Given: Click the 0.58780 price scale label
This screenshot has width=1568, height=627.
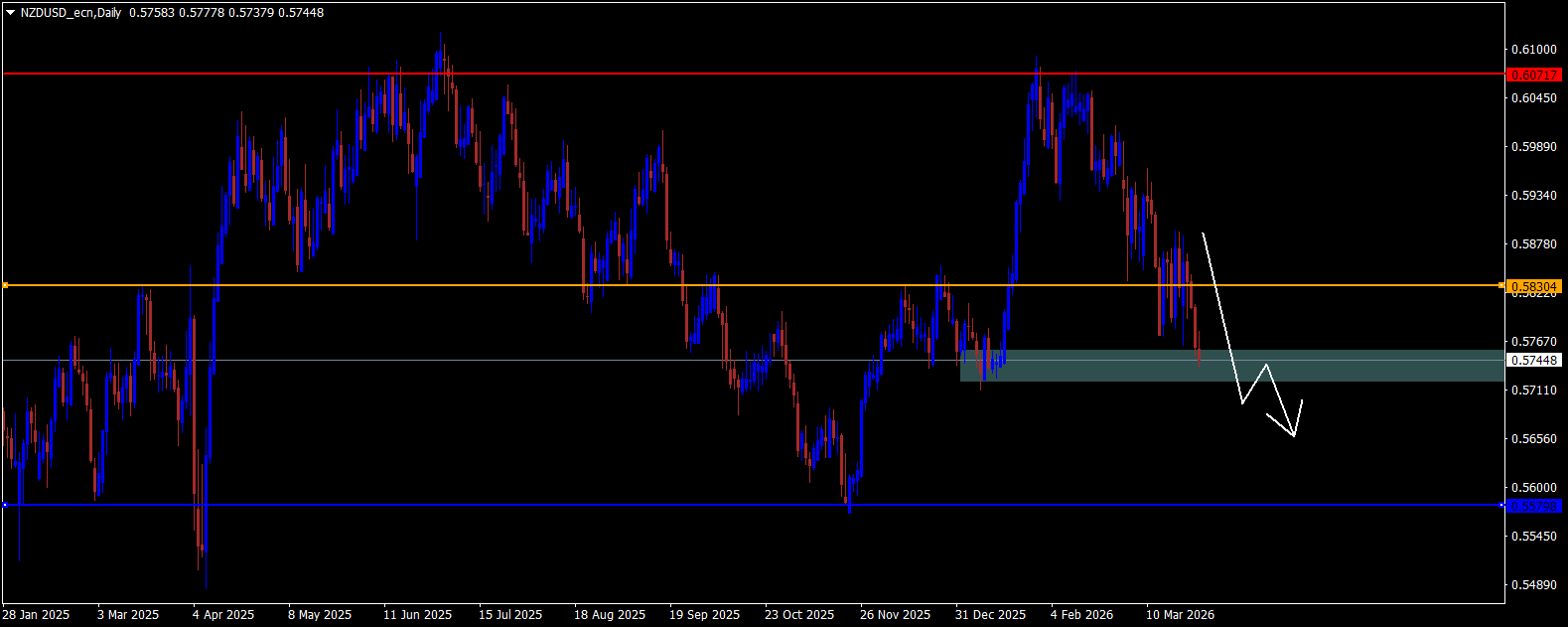Looking at the screenshot, I should coord(1534,244).
